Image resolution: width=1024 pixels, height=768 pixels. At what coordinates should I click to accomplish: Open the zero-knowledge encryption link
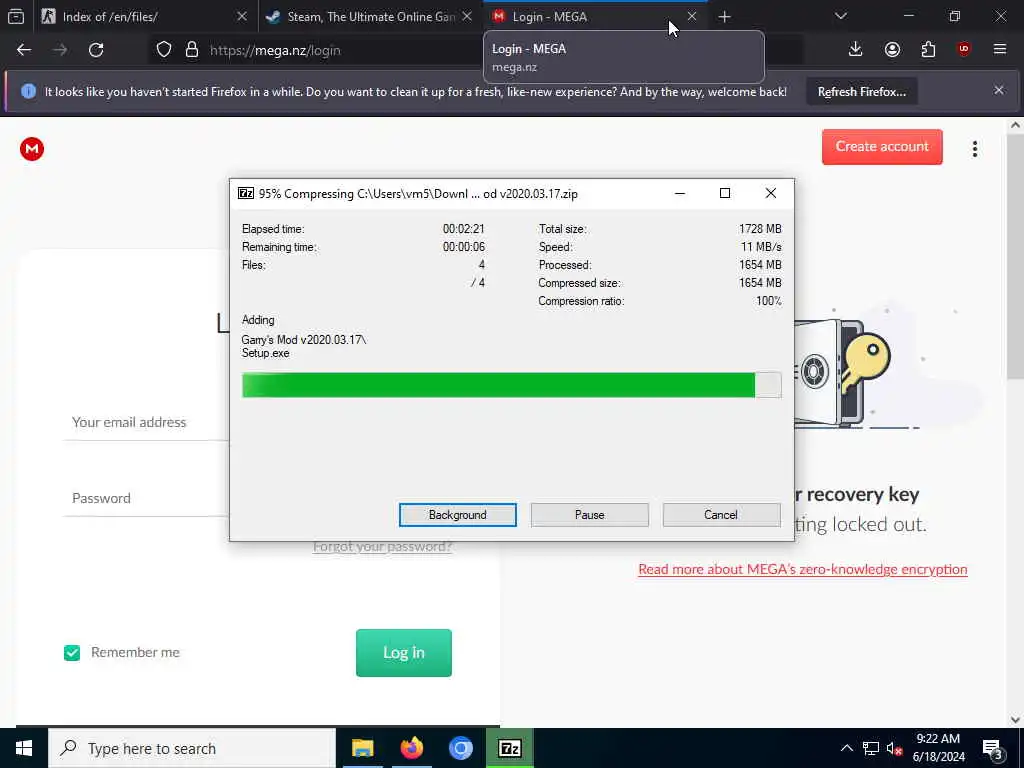tap(803, 569)
